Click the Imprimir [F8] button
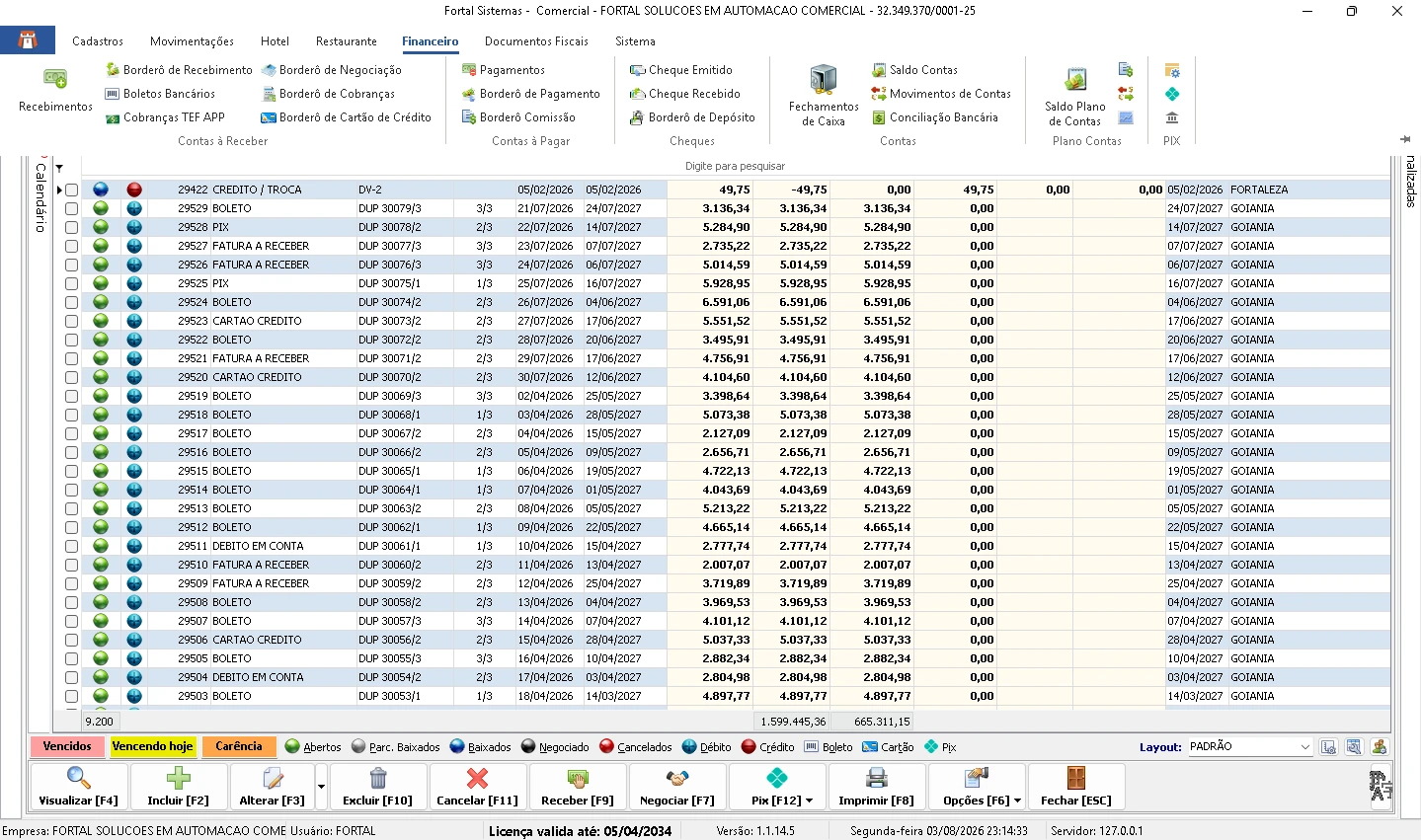Image resolution: width=1421 pixels, height=840 pixels. click(x=876, y=787)
